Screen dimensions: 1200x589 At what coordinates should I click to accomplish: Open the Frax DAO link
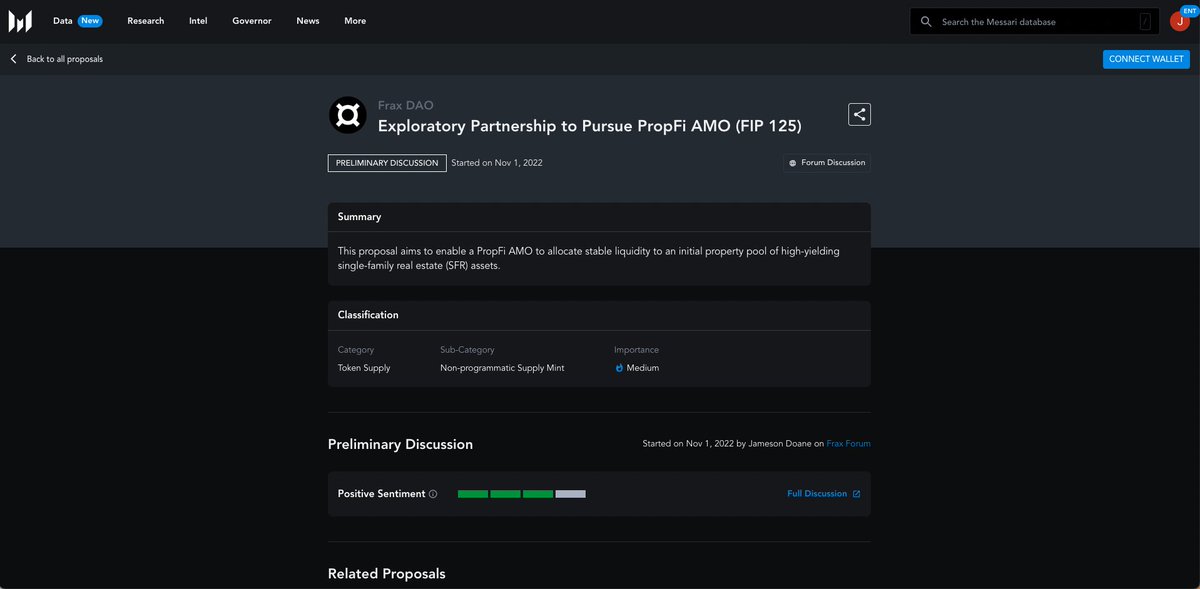406,105
